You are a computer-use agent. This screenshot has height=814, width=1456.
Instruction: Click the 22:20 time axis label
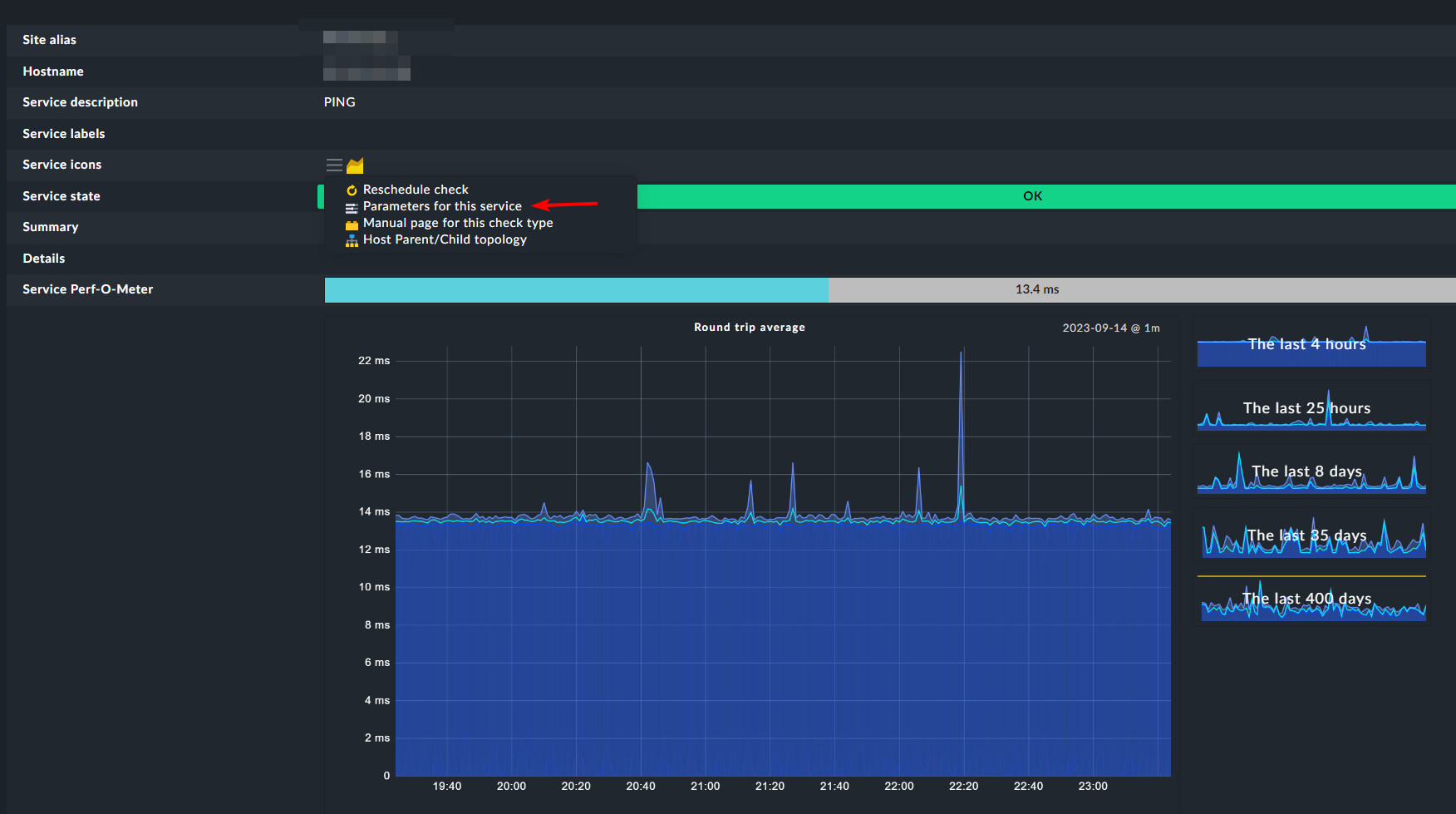pyautogui.click(x=963, y=787)
